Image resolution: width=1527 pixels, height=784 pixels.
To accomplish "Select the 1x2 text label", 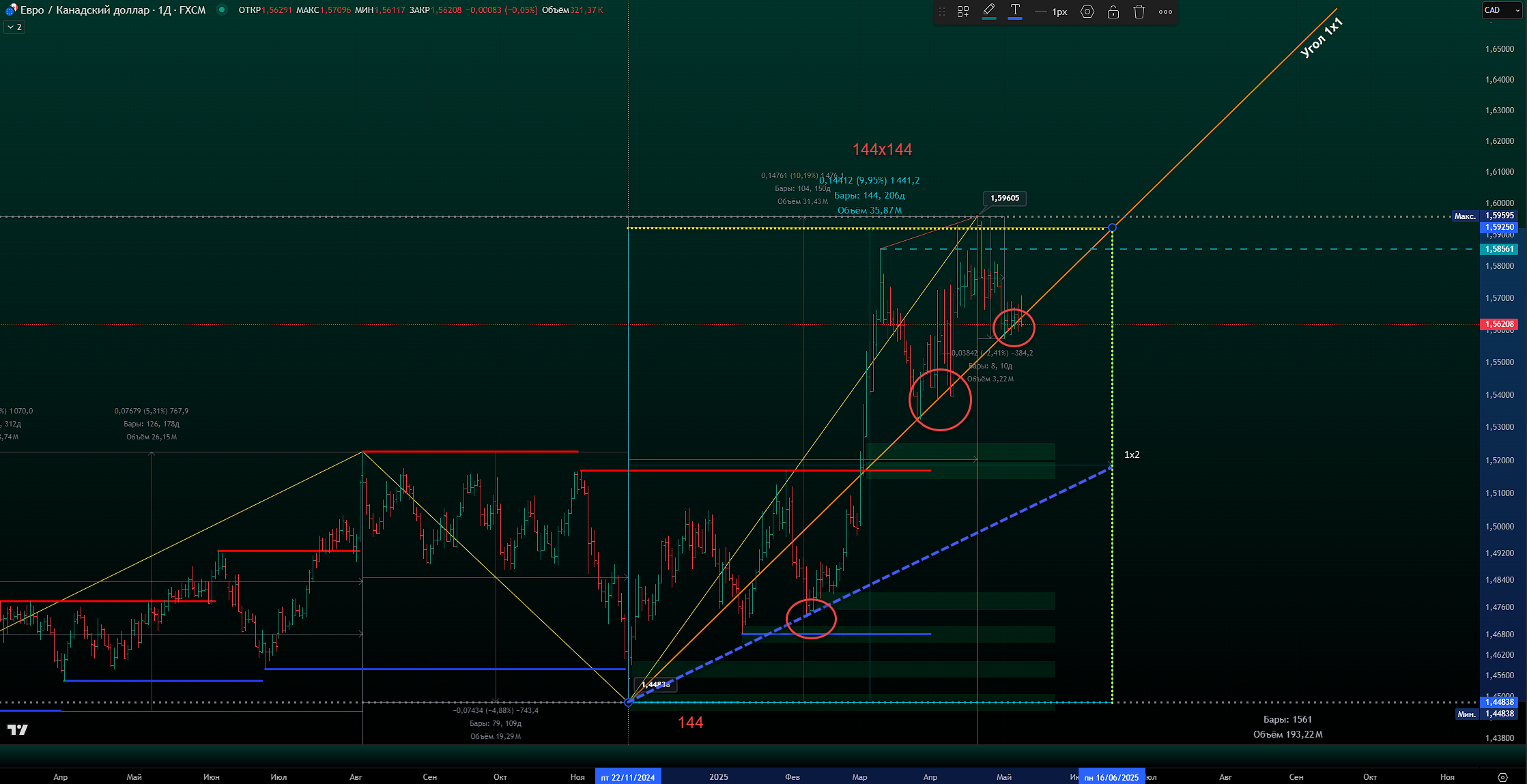I will point(1132,454).
